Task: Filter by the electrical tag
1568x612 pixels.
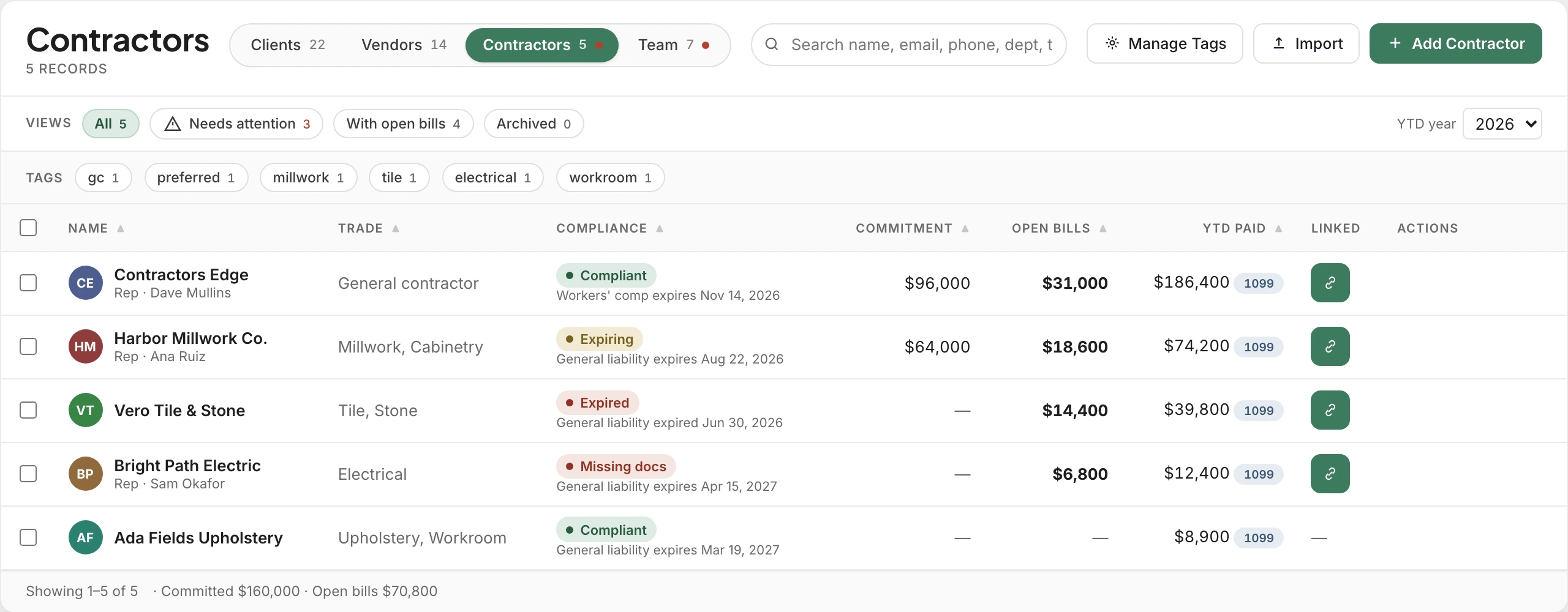Action: tap(492, 177)
